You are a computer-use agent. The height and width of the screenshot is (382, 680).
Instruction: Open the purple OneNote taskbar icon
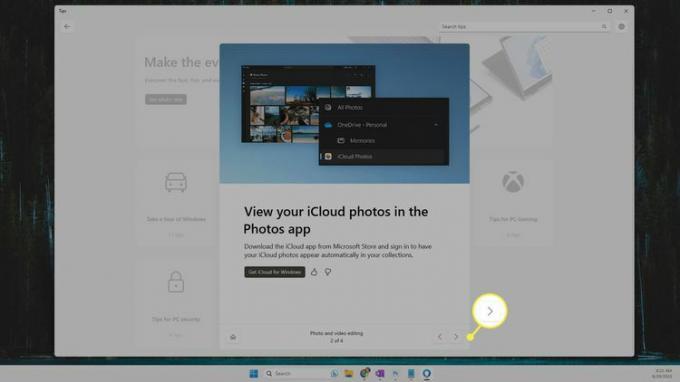click(380, 373)
